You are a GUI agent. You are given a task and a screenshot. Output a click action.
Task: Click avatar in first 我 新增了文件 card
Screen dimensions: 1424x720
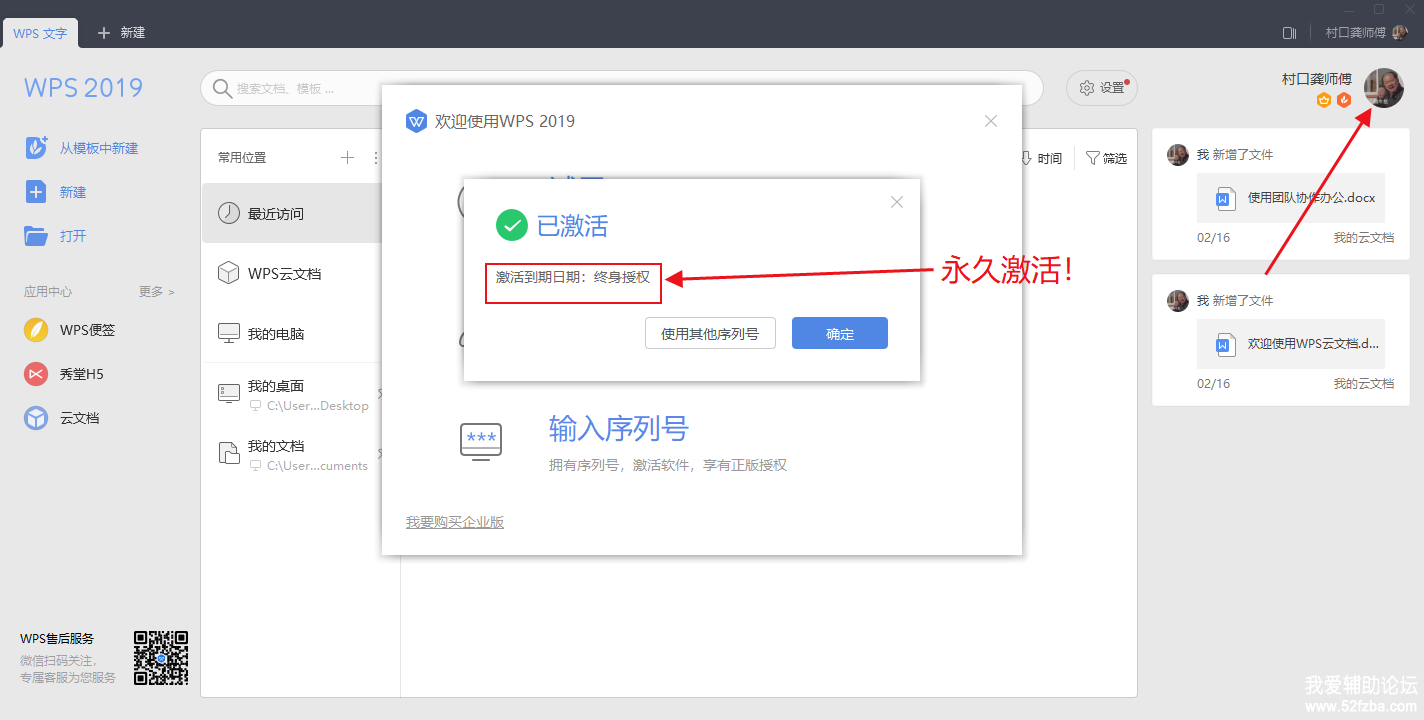(x=1178, y=155)
